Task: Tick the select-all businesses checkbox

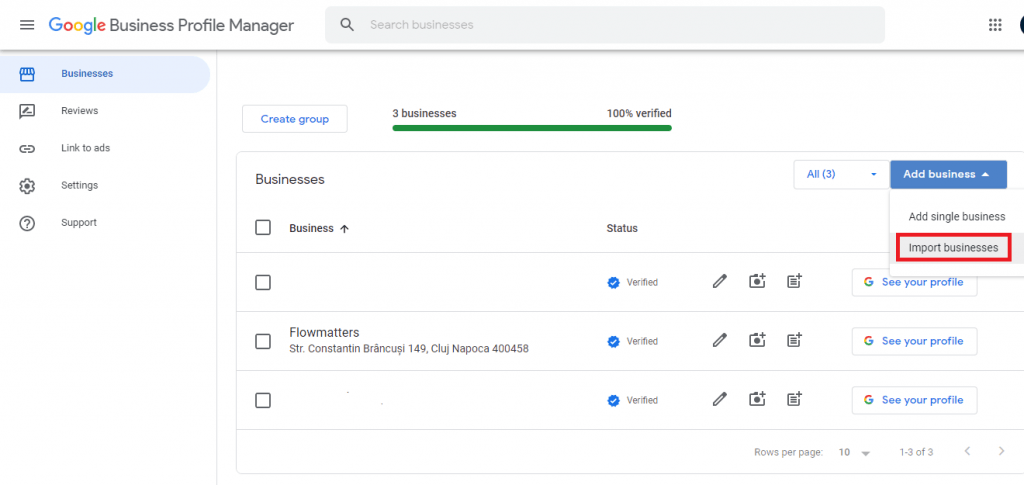Action: click(263, 228)
